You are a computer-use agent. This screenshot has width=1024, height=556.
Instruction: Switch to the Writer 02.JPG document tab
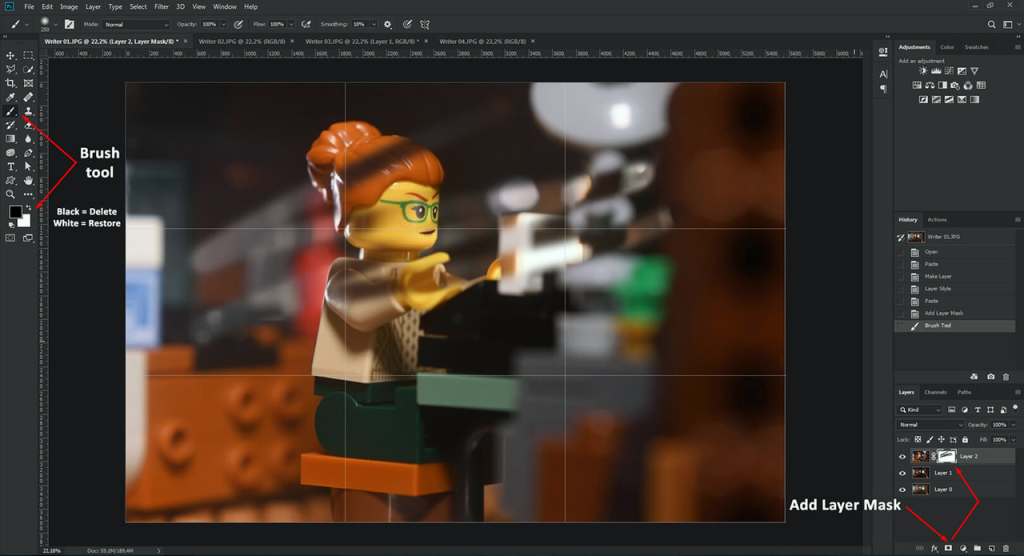242,41
